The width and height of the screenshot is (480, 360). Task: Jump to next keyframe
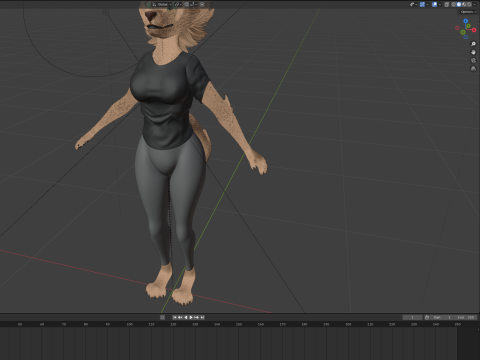point(196,317)
